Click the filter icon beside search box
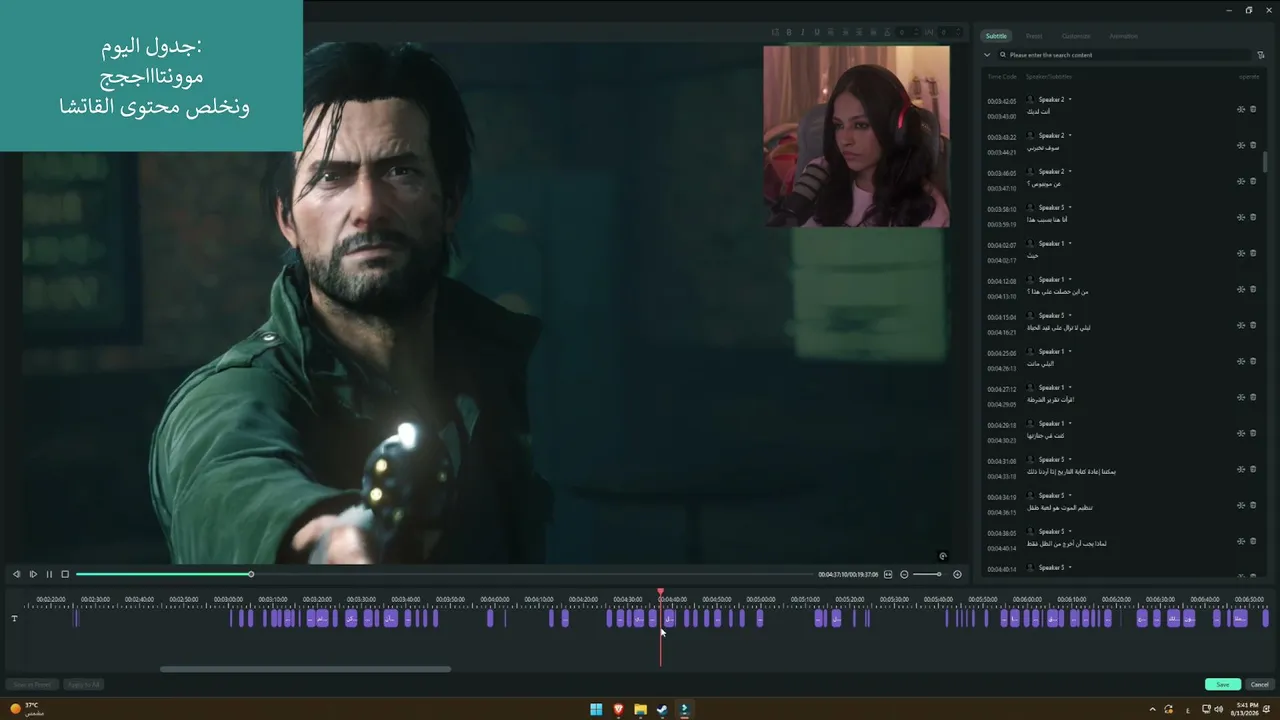The width and height of the screenshot is (1280, 720). point(1261,55)
